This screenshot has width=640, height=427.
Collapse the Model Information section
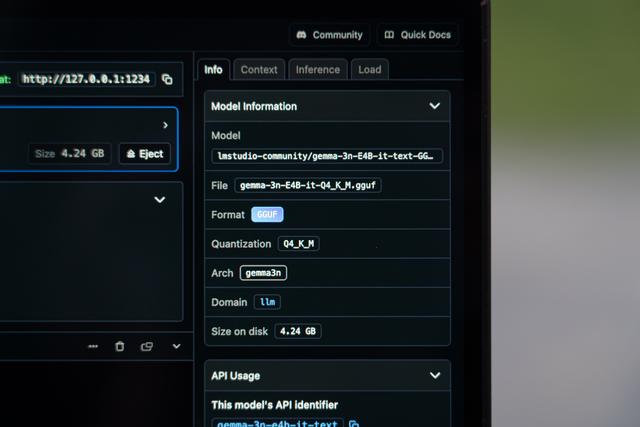[435, 106]
